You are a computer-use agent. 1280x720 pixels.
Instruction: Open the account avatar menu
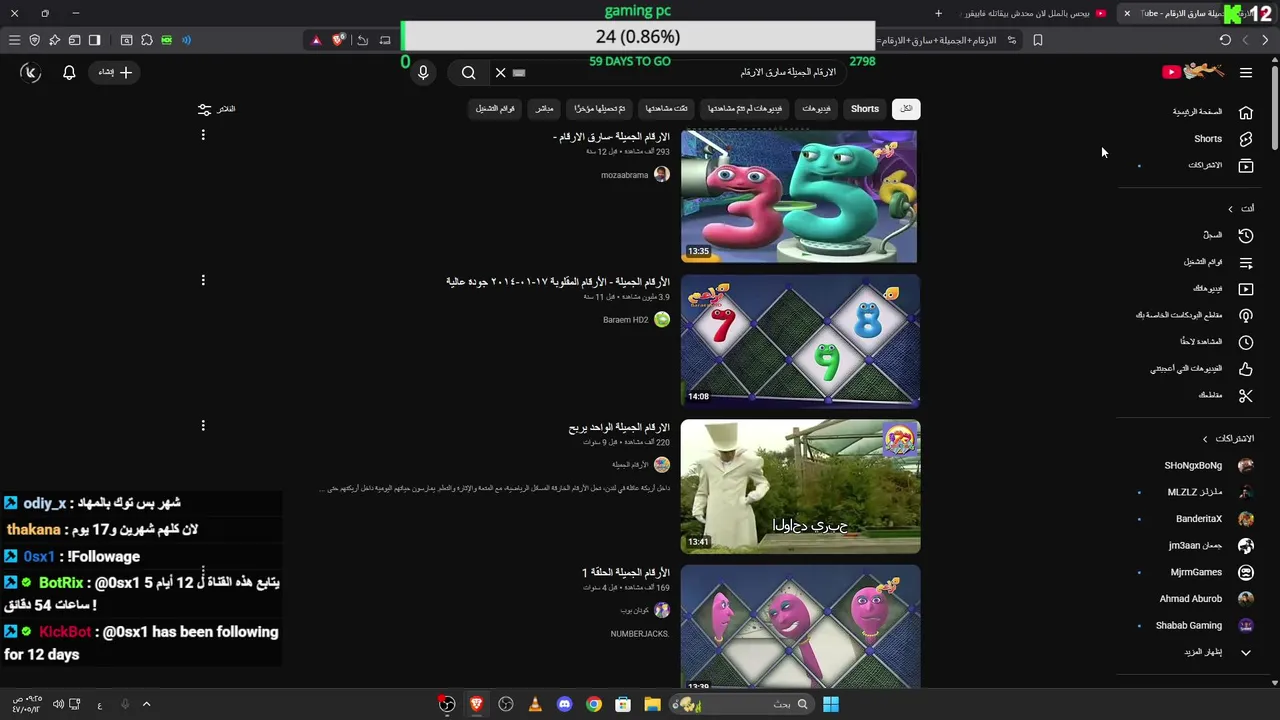tap(30, 72)
